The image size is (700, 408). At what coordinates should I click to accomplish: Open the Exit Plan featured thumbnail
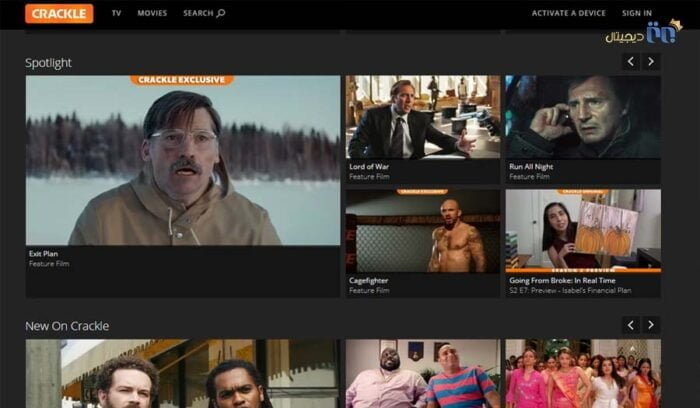[183, 160]
